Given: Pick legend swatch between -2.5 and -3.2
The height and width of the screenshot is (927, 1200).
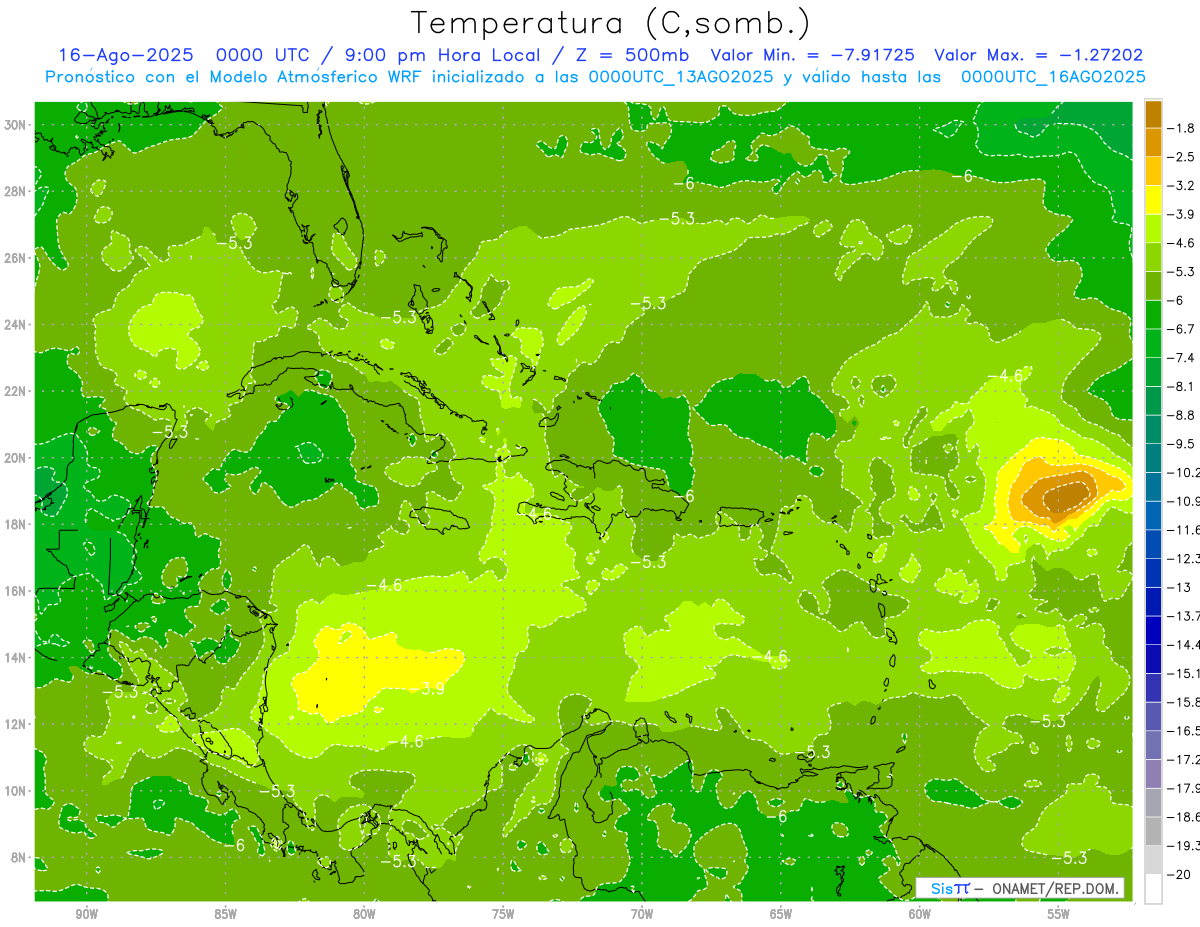Looking at the screenshot, I should click(x=1153, y=171).
